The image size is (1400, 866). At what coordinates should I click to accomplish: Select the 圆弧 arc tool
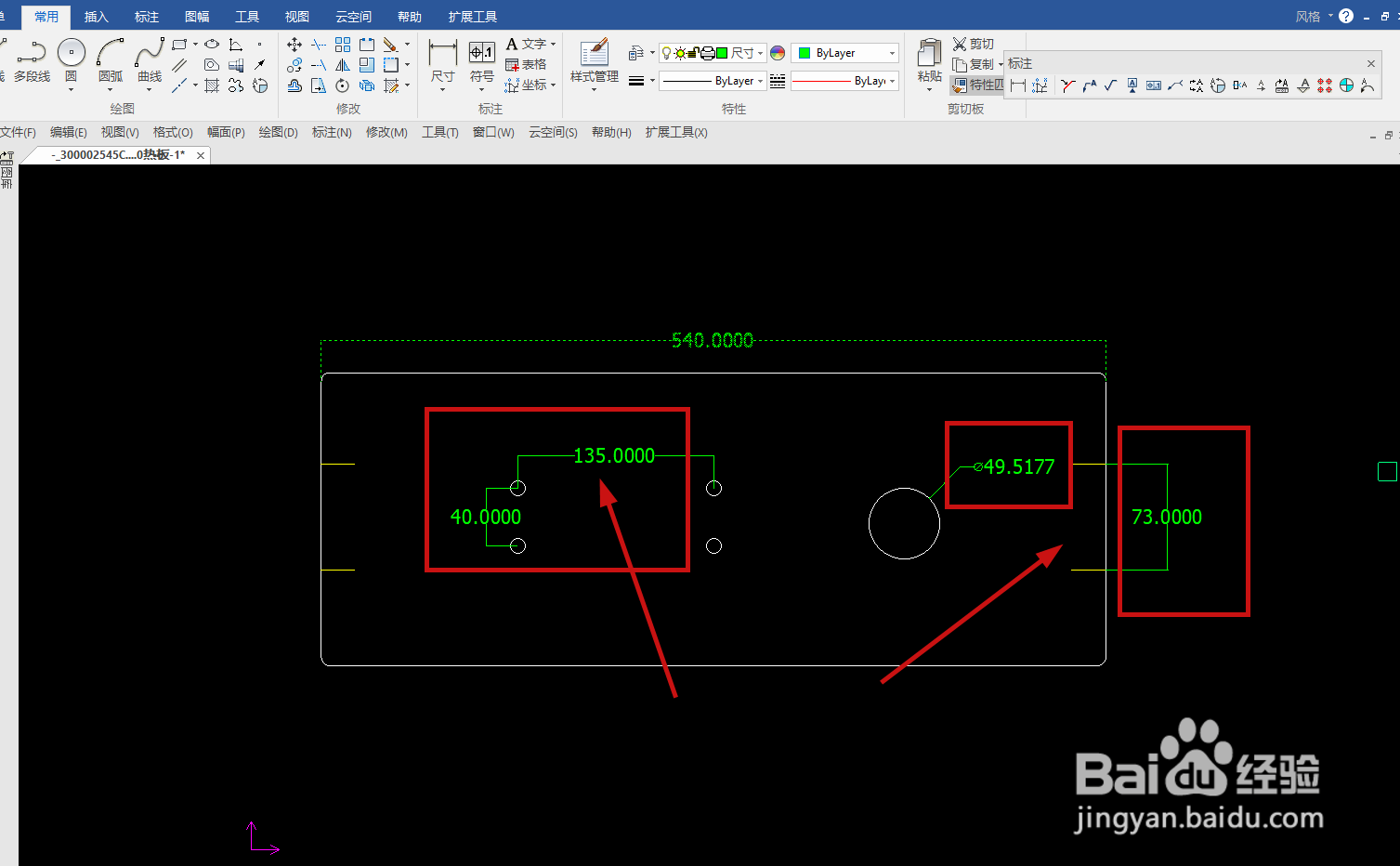111,60
